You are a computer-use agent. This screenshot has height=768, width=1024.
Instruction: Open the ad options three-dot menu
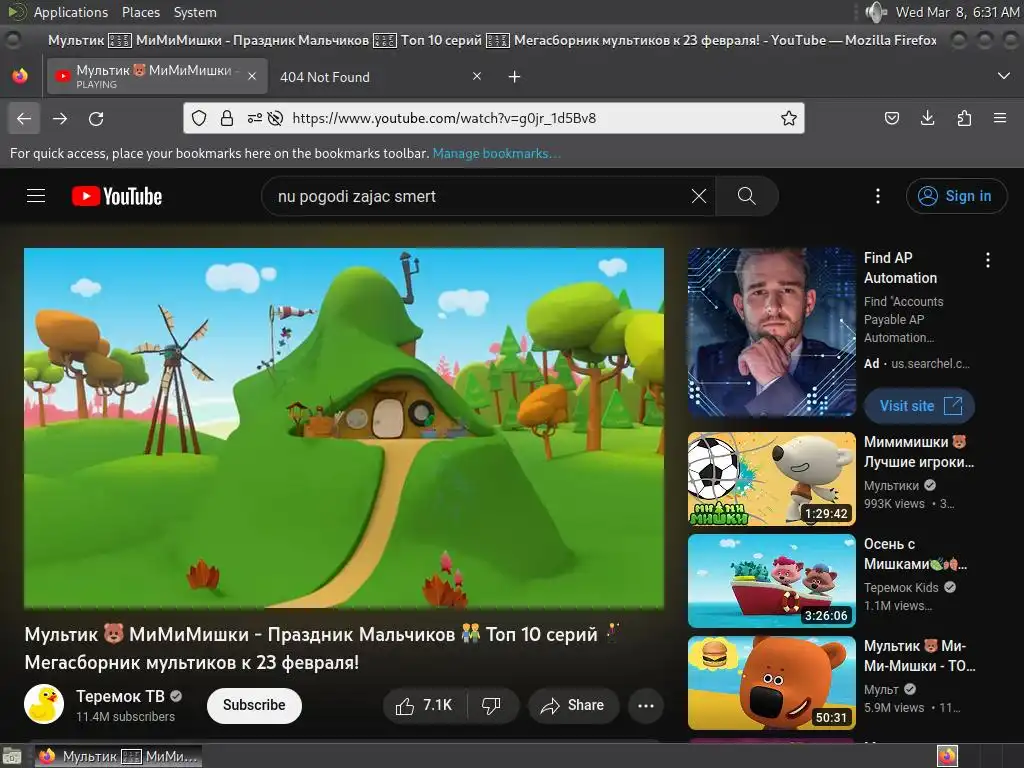pos(987,260)
